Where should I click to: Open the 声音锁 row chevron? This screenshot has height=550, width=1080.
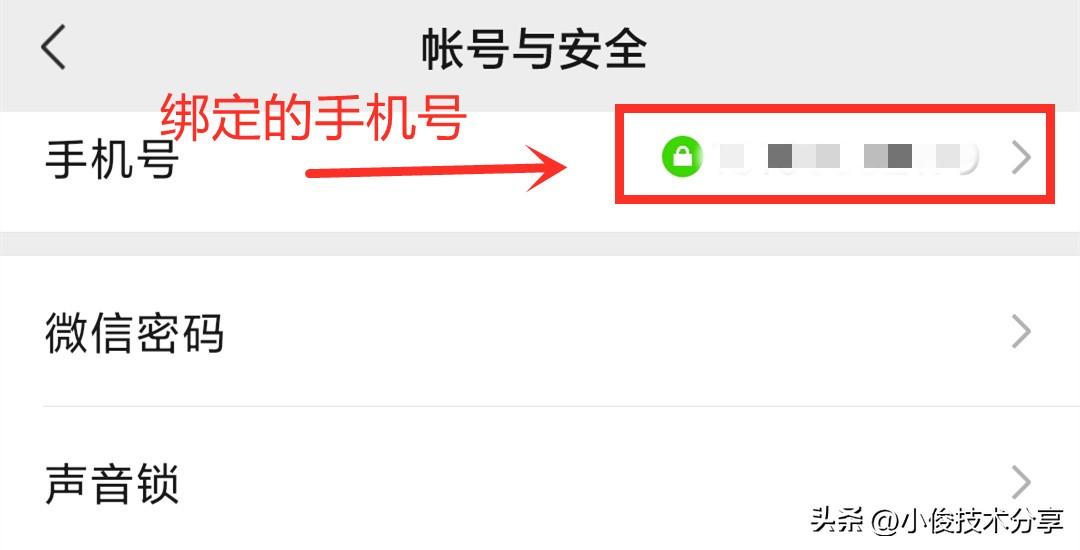point(1021,482)
